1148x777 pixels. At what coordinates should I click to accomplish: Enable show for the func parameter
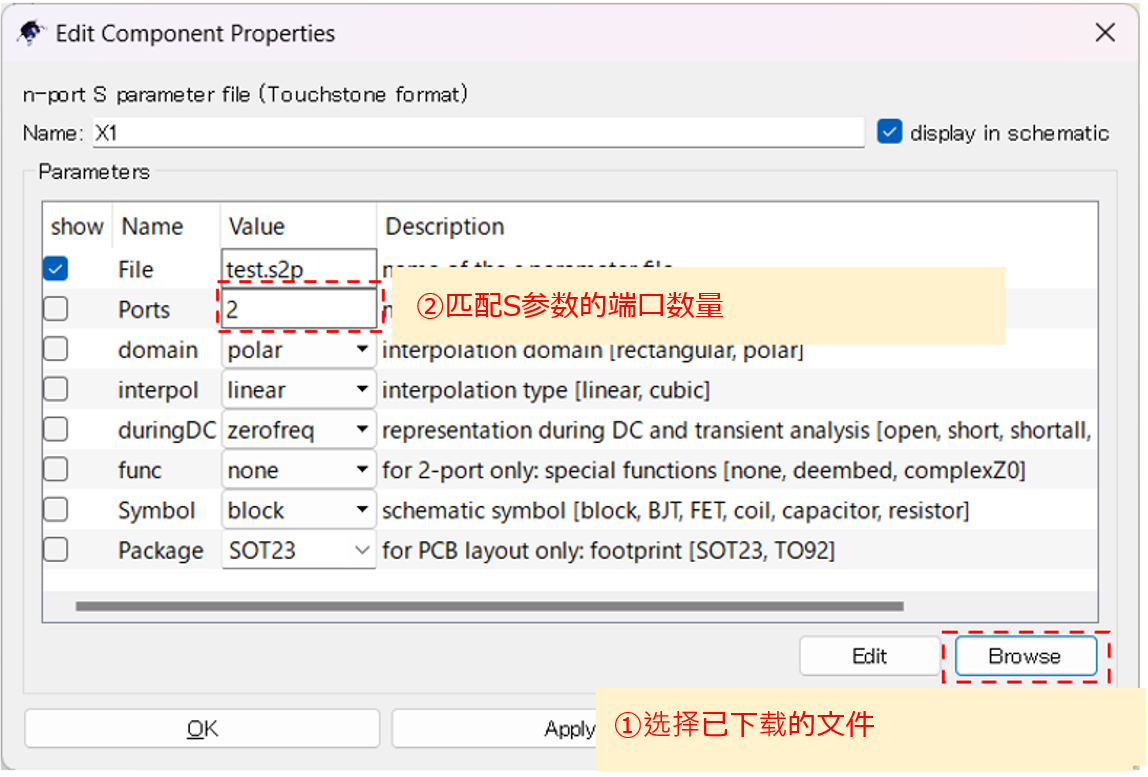55,469
